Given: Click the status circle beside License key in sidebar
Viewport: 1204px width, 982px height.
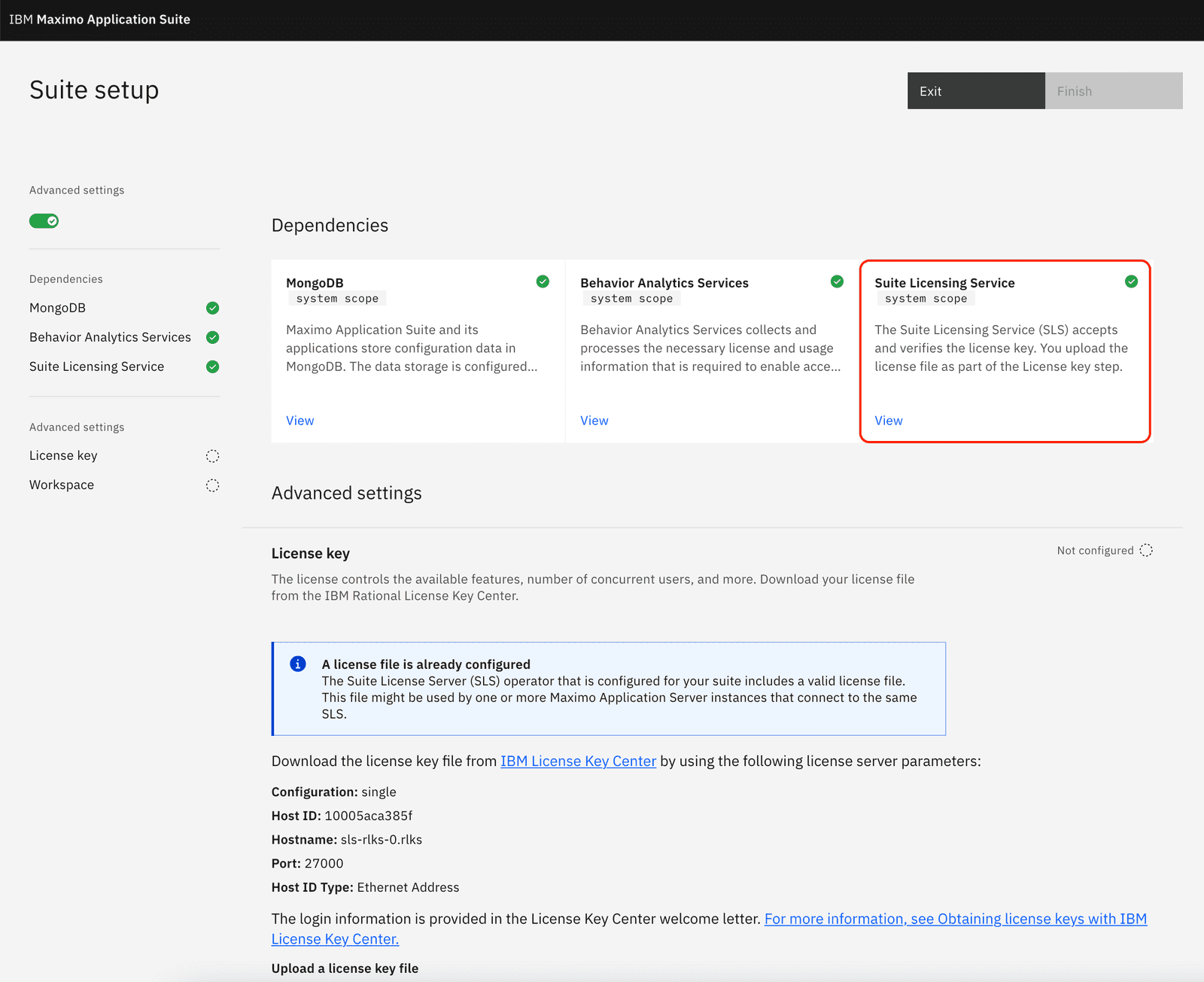Looking at the screenshot, I should [x=212, y=455].
